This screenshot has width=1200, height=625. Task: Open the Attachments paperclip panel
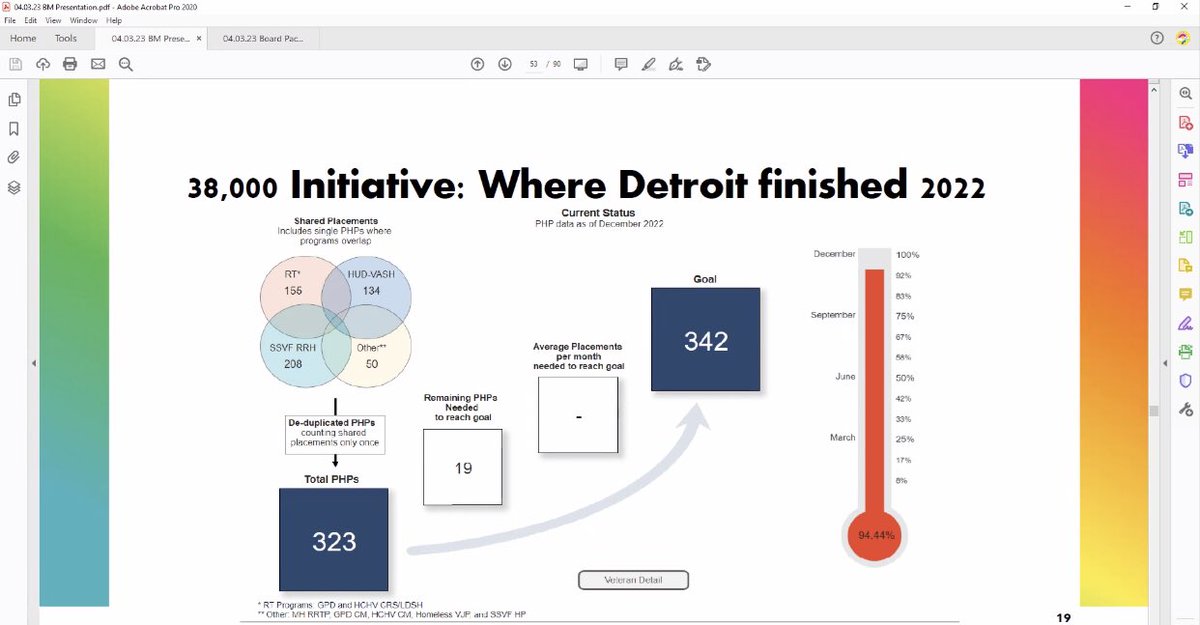[x=14, y=158]
